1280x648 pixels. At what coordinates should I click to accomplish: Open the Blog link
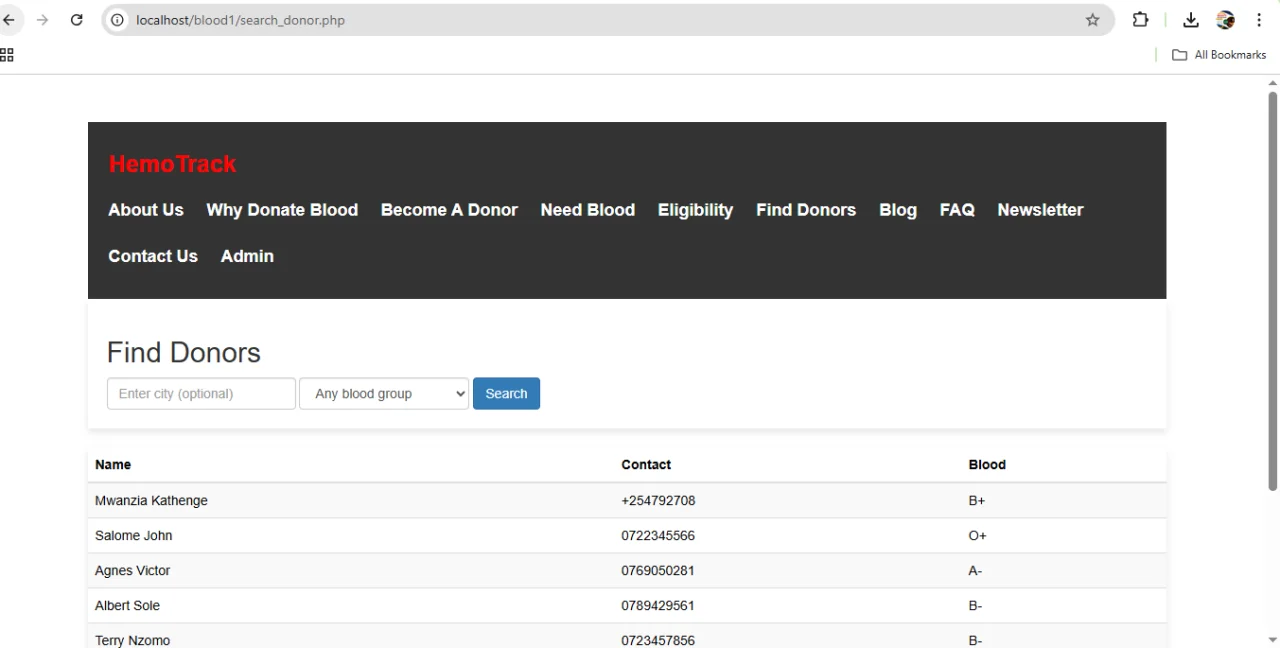point(898,210)
